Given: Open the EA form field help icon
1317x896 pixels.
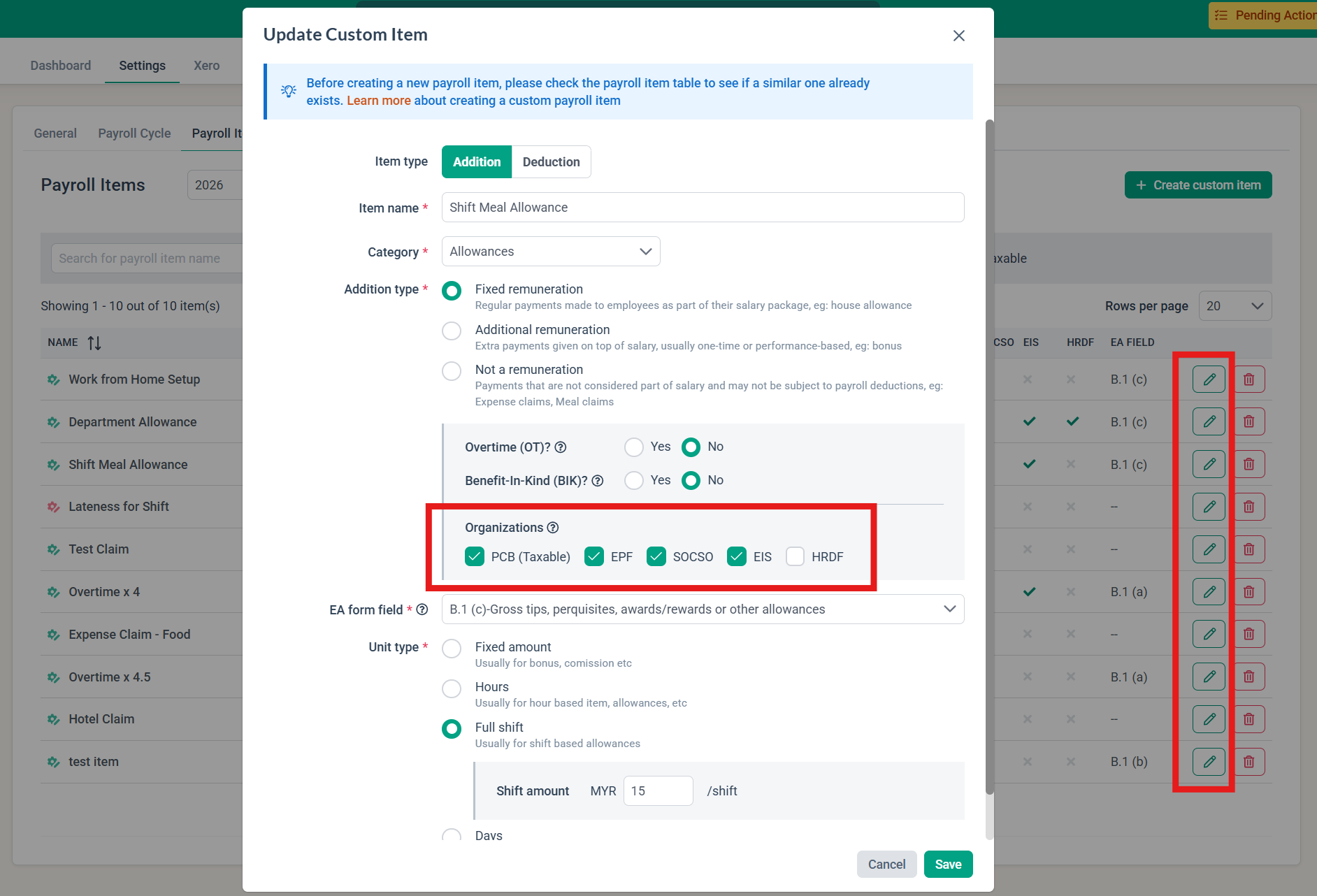Looking at the screenshot, I should tap(422, 609).
